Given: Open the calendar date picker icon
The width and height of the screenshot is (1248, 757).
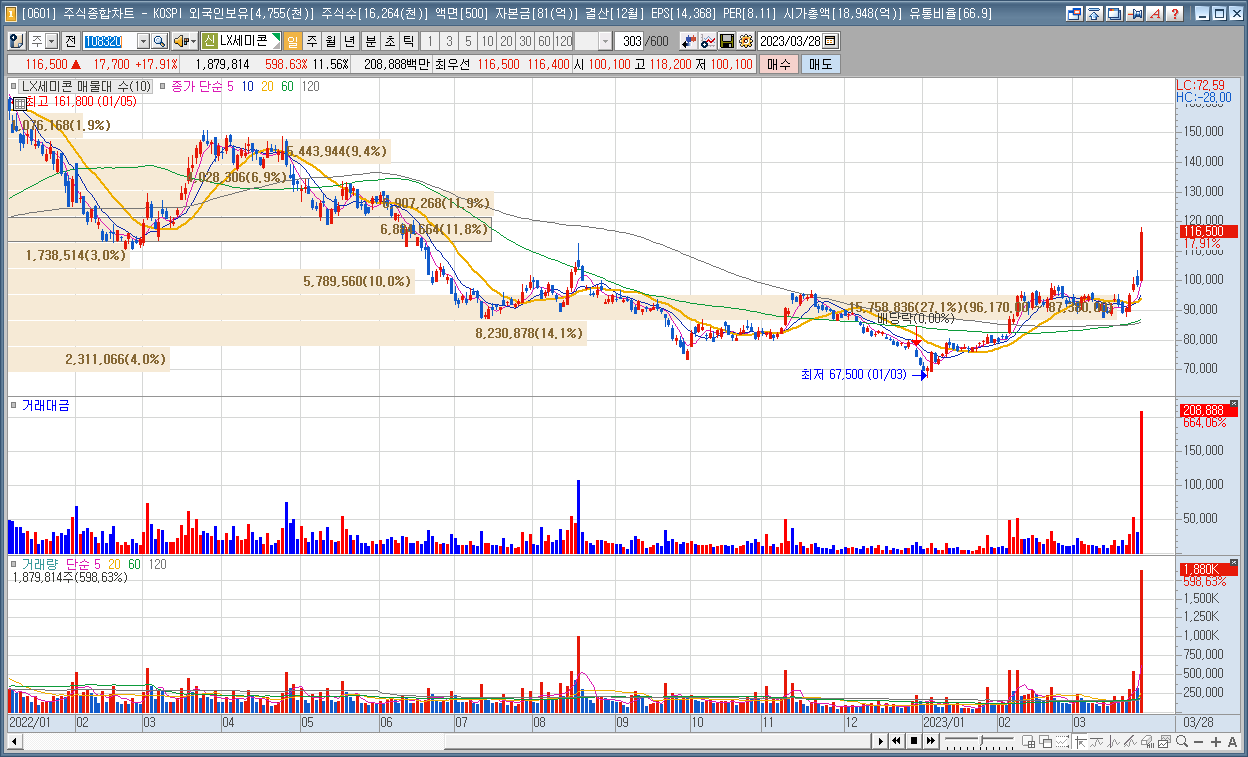Looking at the screenshot, I should (x=831, y=41).
